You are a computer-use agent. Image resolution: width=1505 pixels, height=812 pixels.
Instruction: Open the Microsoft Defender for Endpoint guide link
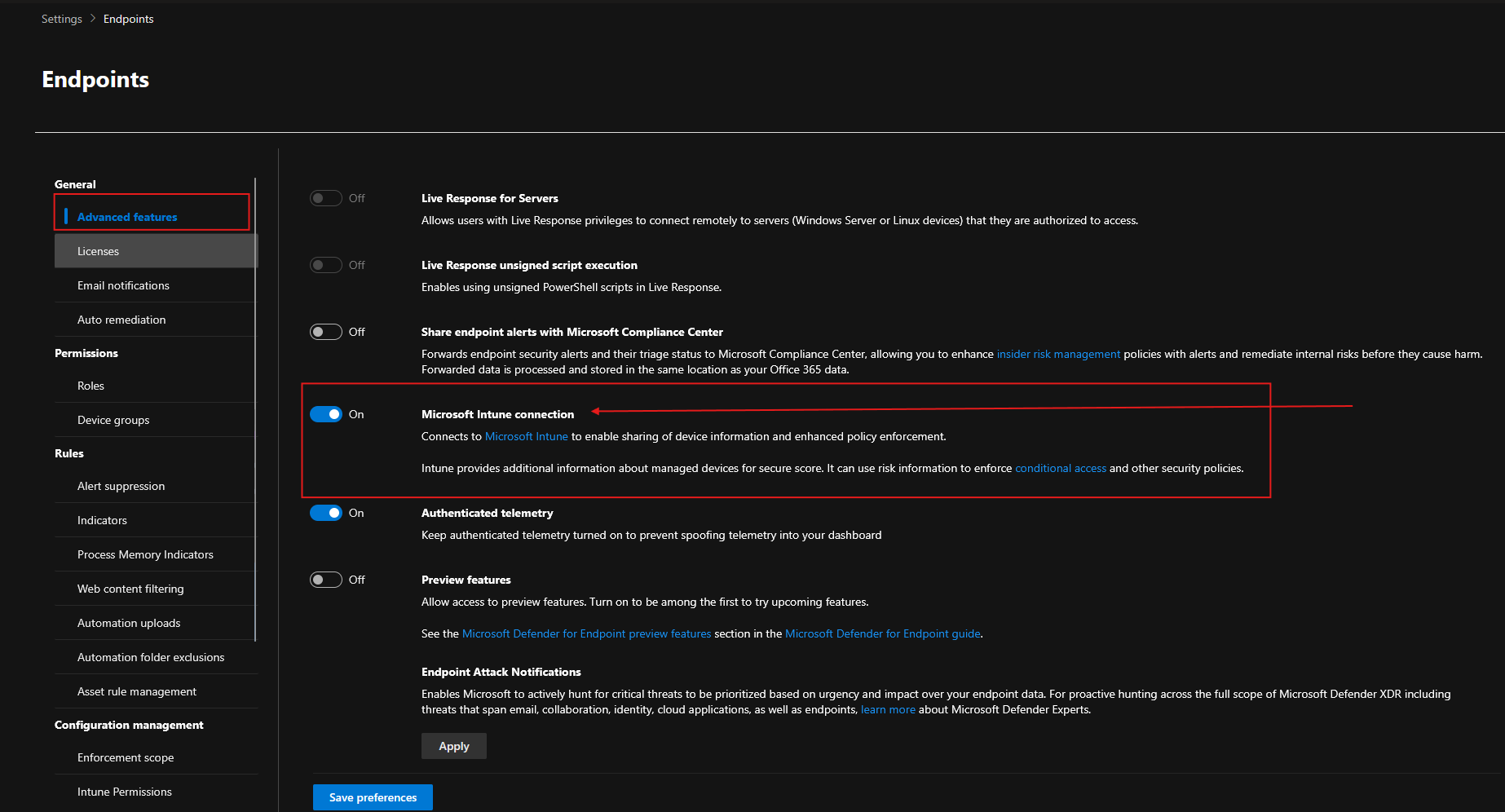882,633
